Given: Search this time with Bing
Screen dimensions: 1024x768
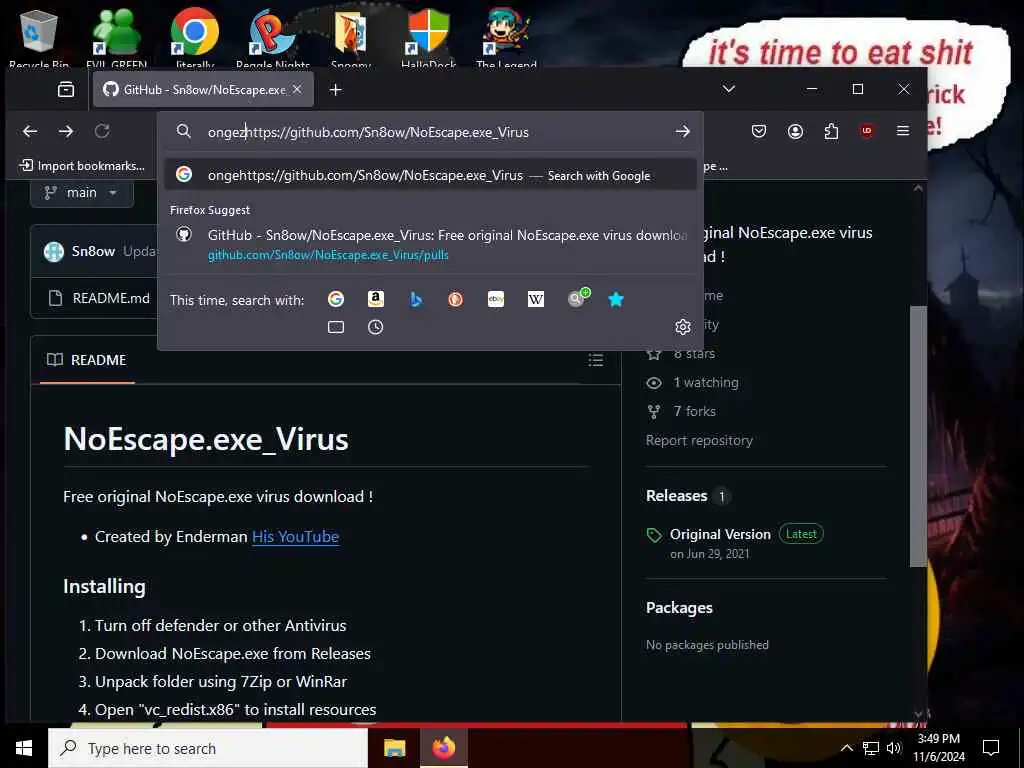Looking at the screenshot, I should point(415,299).
